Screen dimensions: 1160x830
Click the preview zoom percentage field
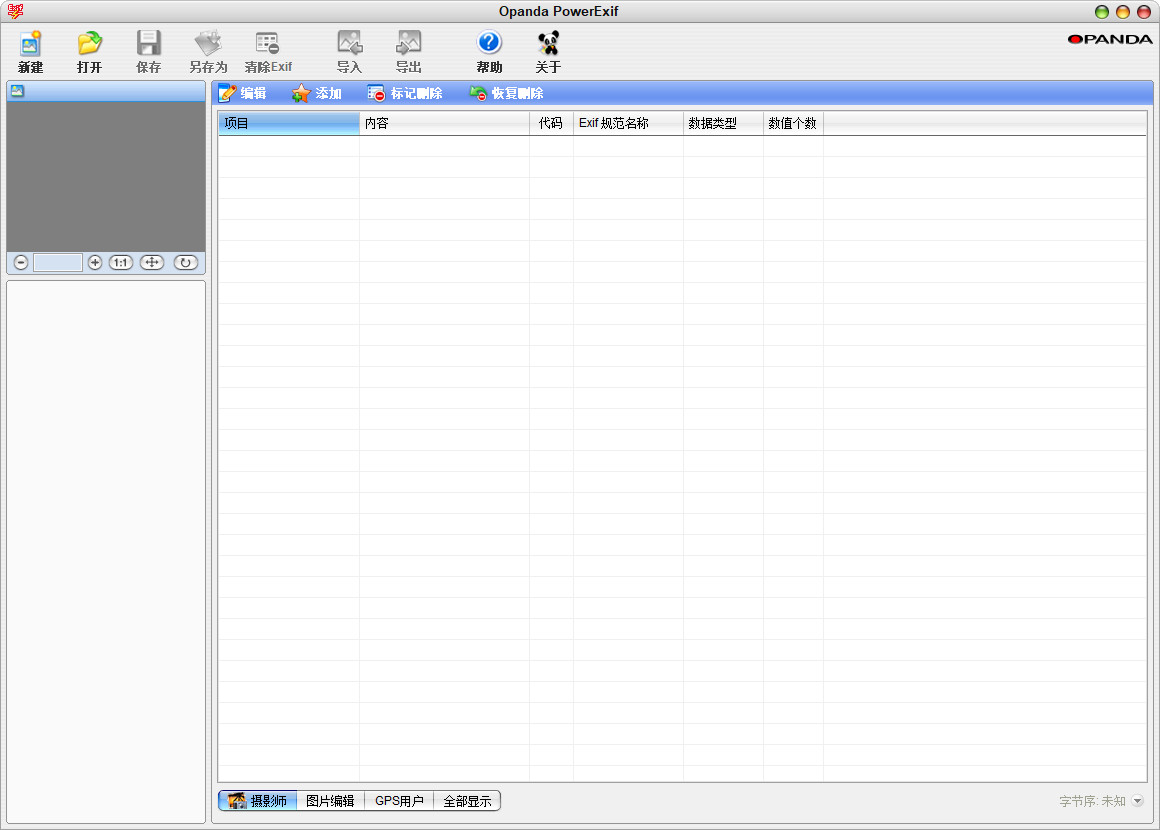[x=58, y=263]
